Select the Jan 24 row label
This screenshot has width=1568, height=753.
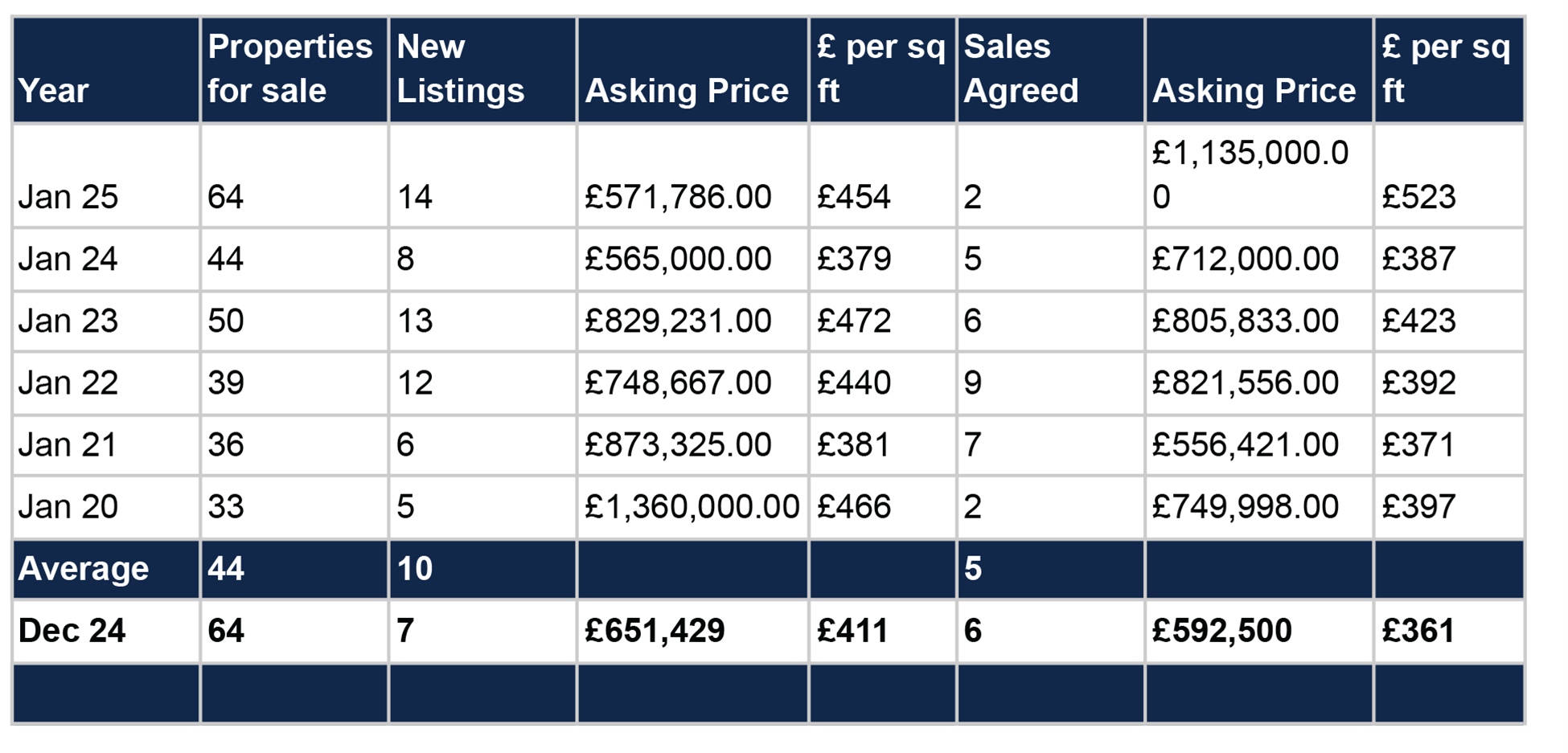click(x=68, y=259)
